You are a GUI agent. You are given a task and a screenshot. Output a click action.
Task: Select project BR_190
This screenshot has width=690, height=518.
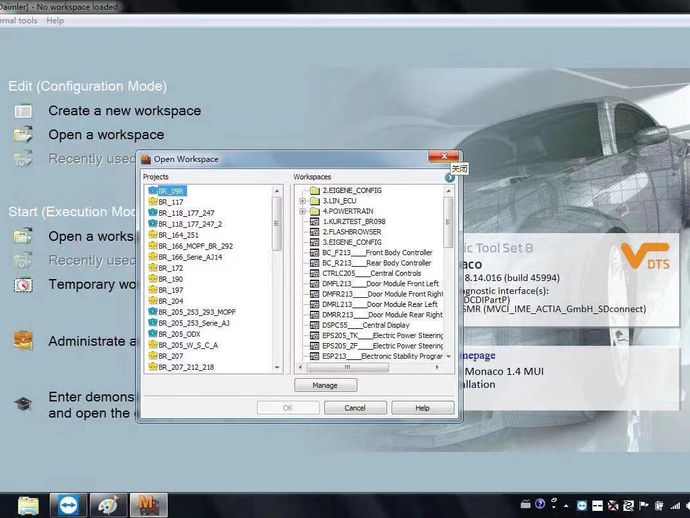(x=171, y=279)
